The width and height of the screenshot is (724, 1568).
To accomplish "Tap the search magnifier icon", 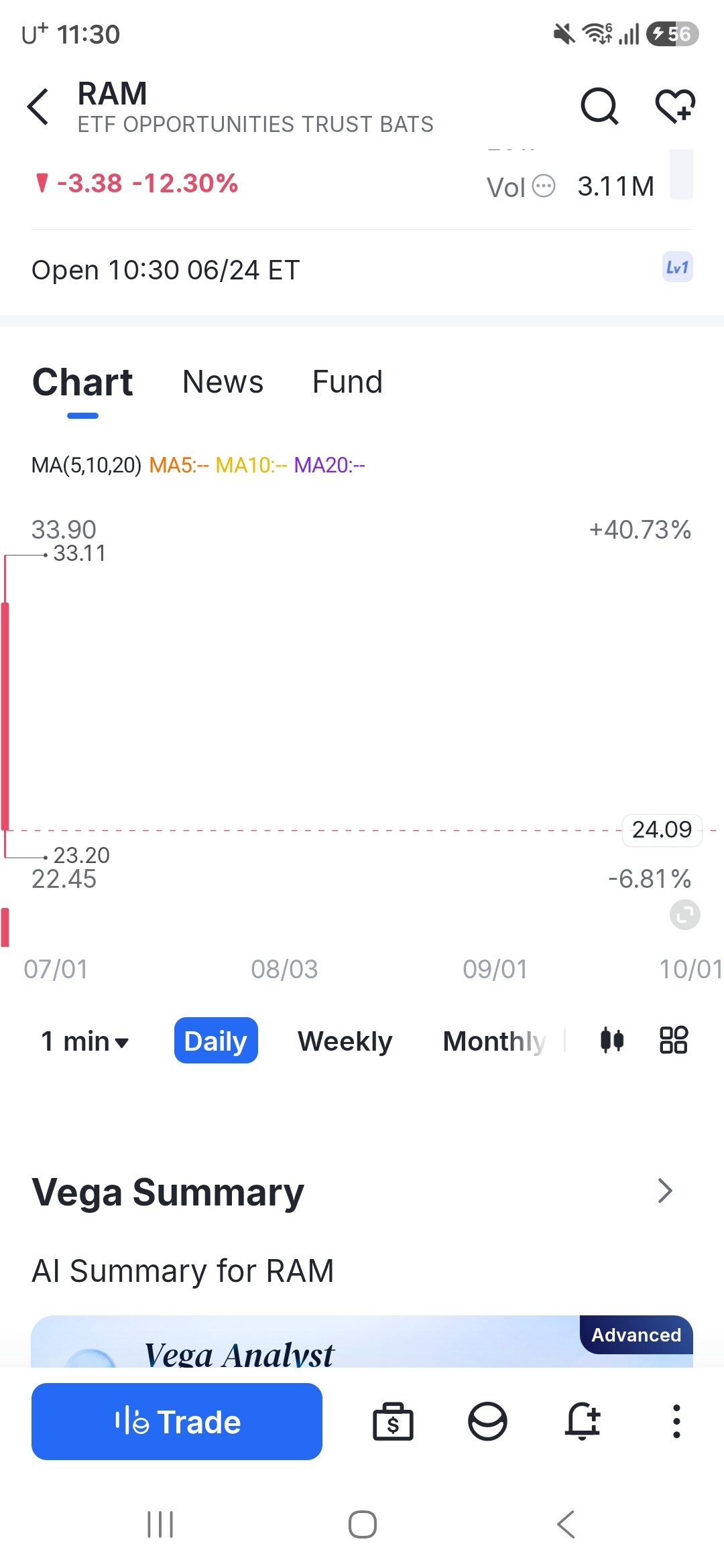I will click(599, 106).
